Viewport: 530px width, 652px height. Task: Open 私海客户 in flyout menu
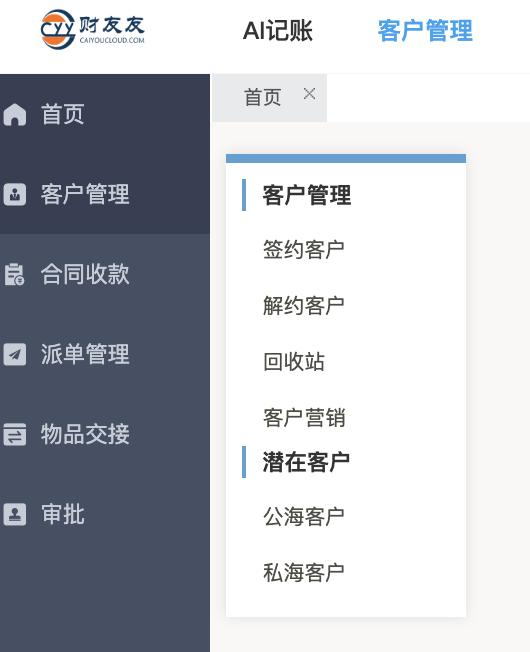304,573
